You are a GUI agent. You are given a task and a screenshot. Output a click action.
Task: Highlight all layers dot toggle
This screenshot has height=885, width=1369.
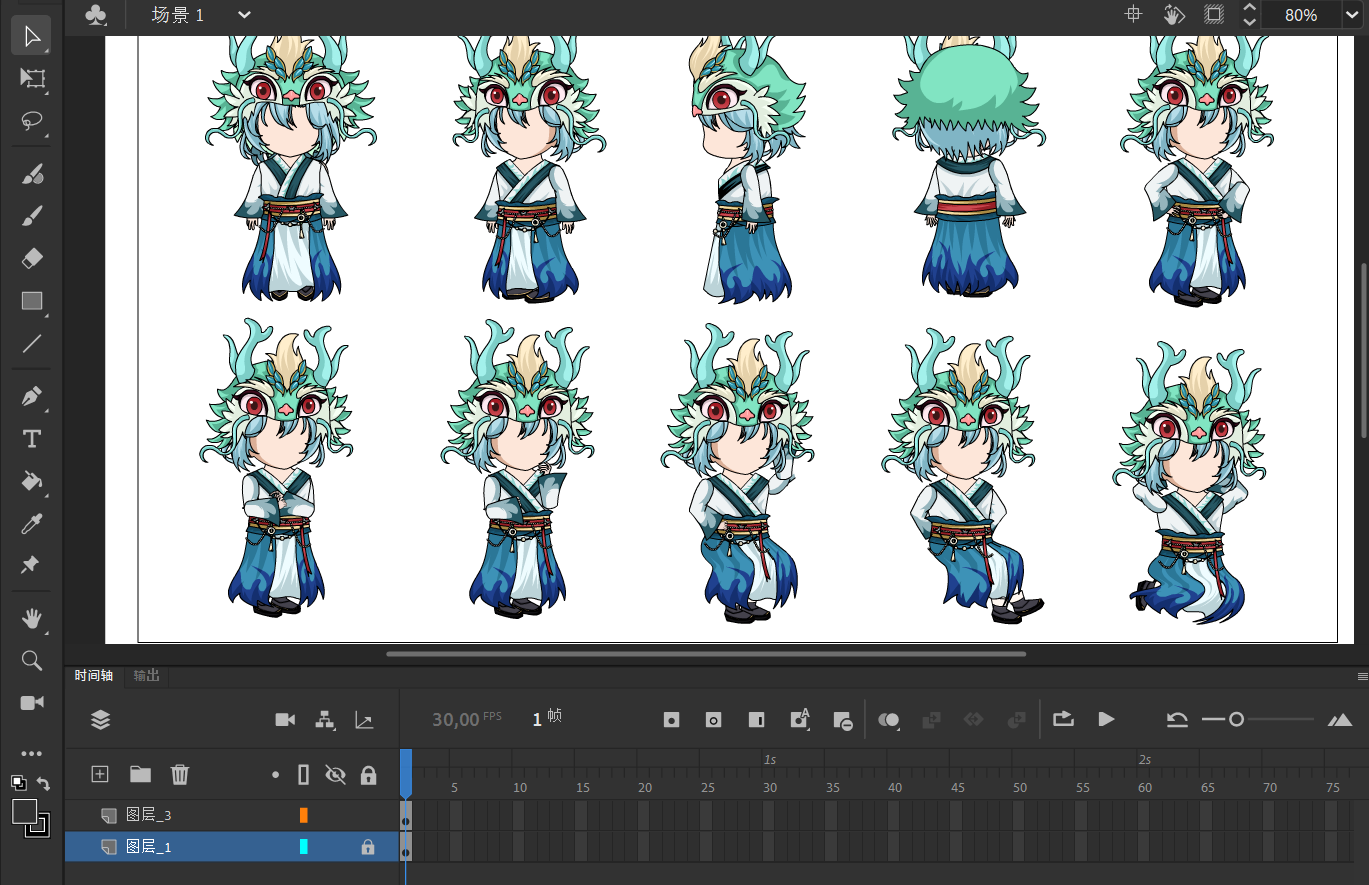pyautogui.click(x=276, y=775)
